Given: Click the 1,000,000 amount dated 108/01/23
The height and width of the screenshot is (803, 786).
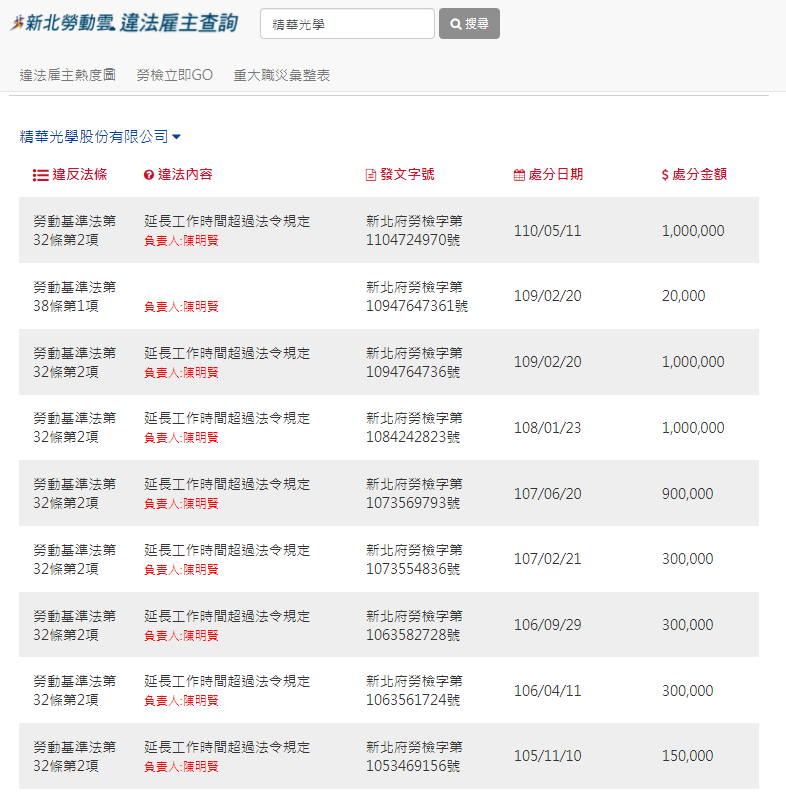Looking at the screenshot, I should 693,428.
